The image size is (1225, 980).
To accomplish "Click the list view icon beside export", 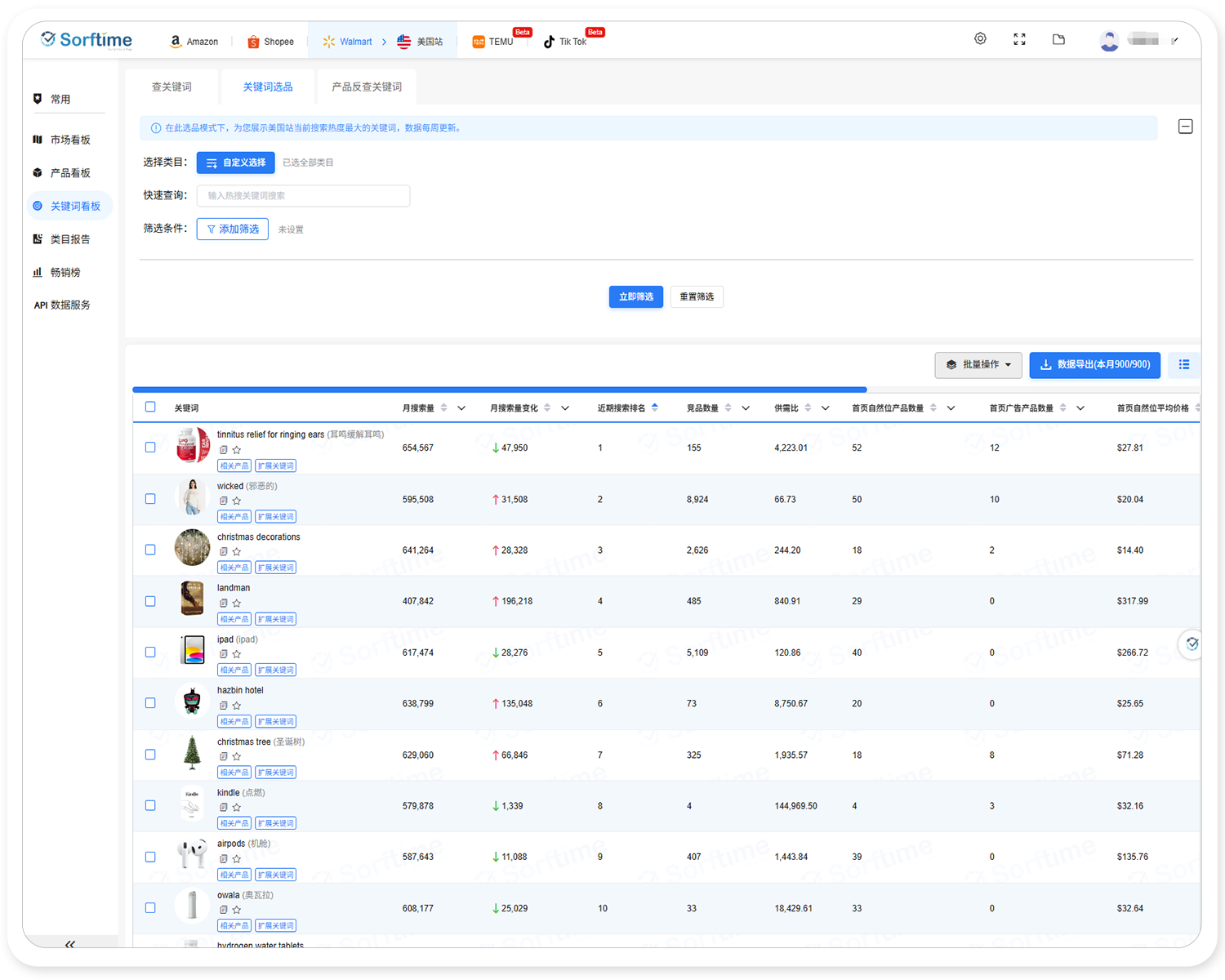I will tap(1183, 365).
